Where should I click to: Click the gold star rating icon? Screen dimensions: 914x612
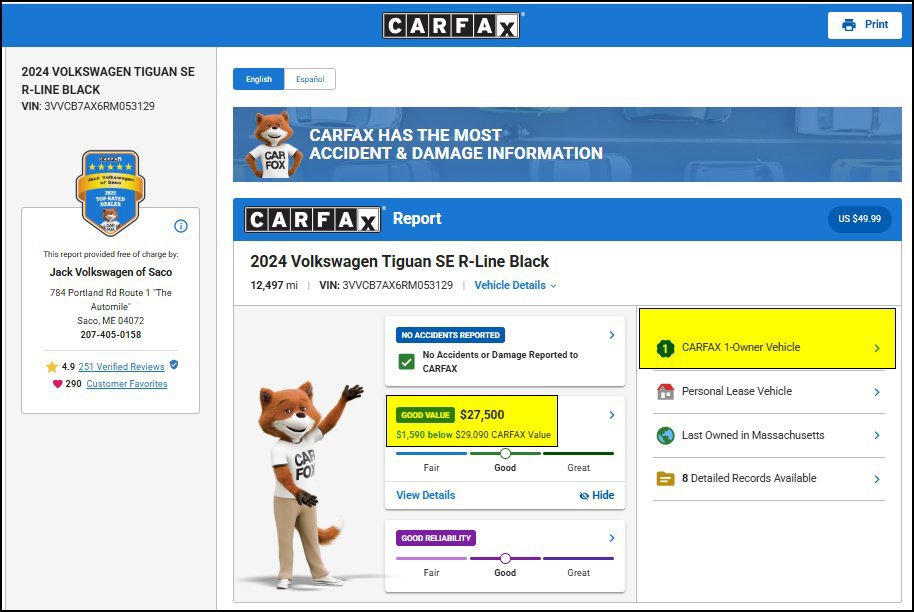pos(52,367)
